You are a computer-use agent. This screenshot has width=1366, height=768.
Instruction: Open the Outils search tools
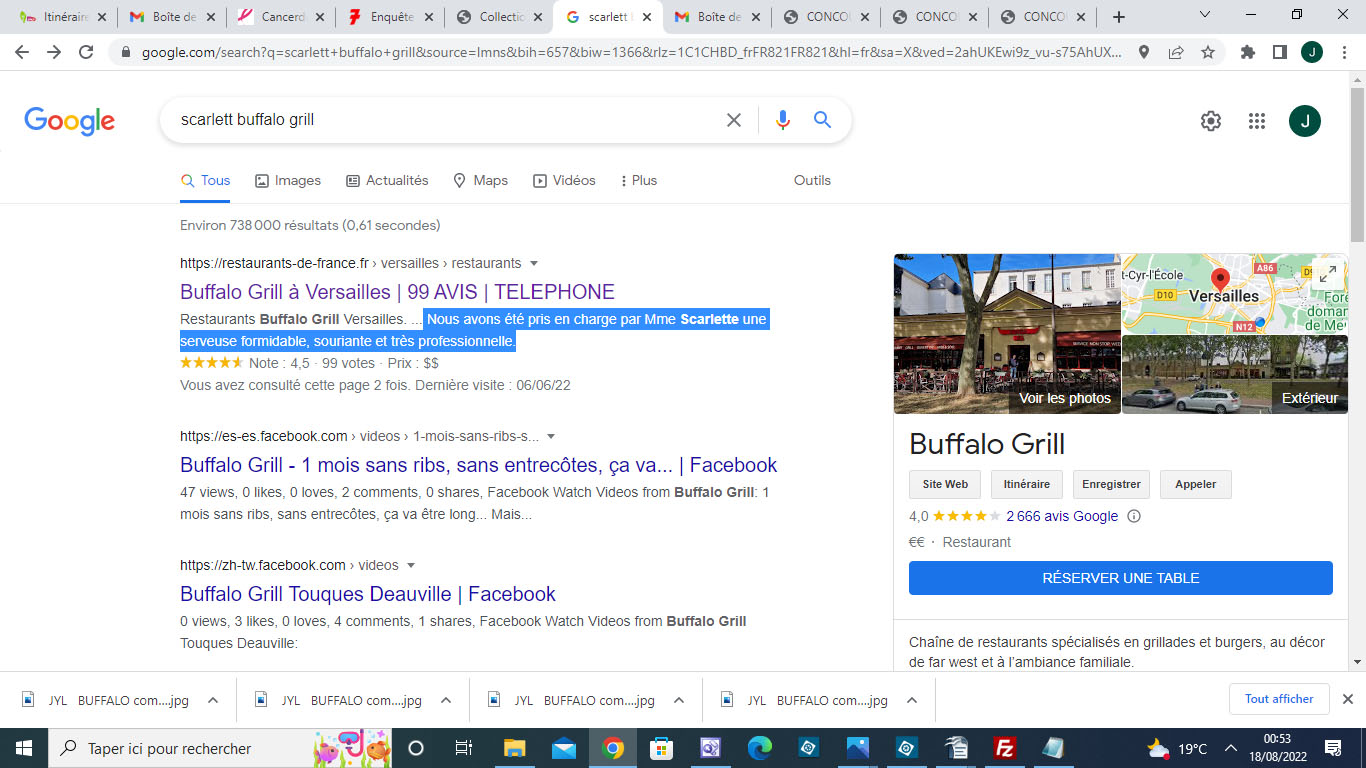pyautogui.click(x=812, y=180)
